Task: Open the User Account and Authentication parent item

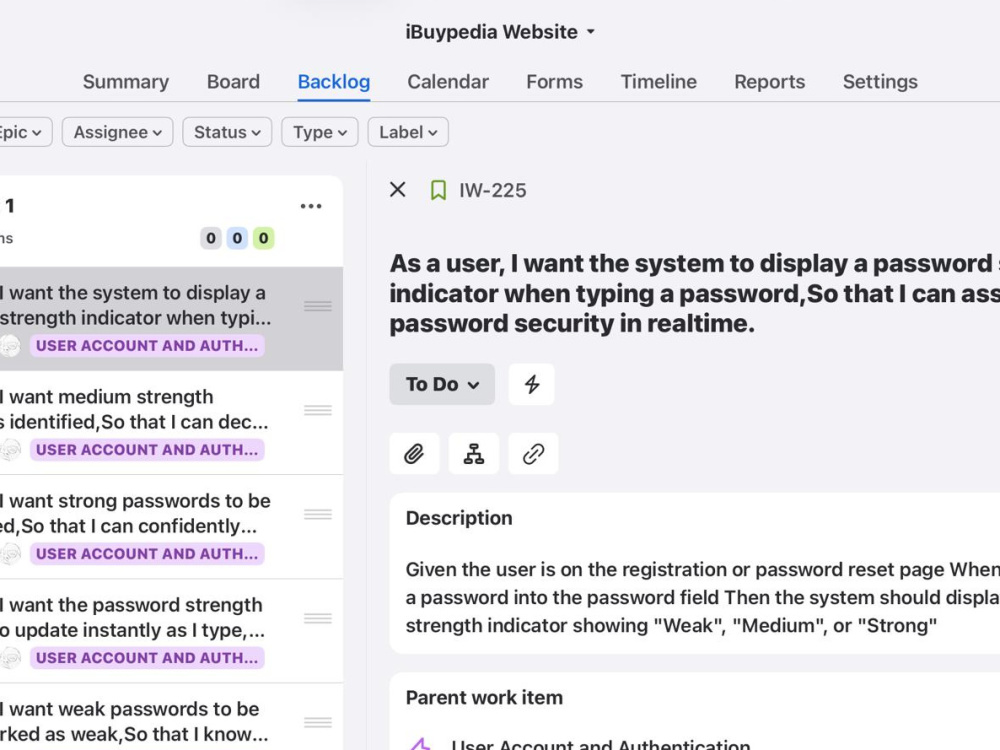Action: coord(600,744)
